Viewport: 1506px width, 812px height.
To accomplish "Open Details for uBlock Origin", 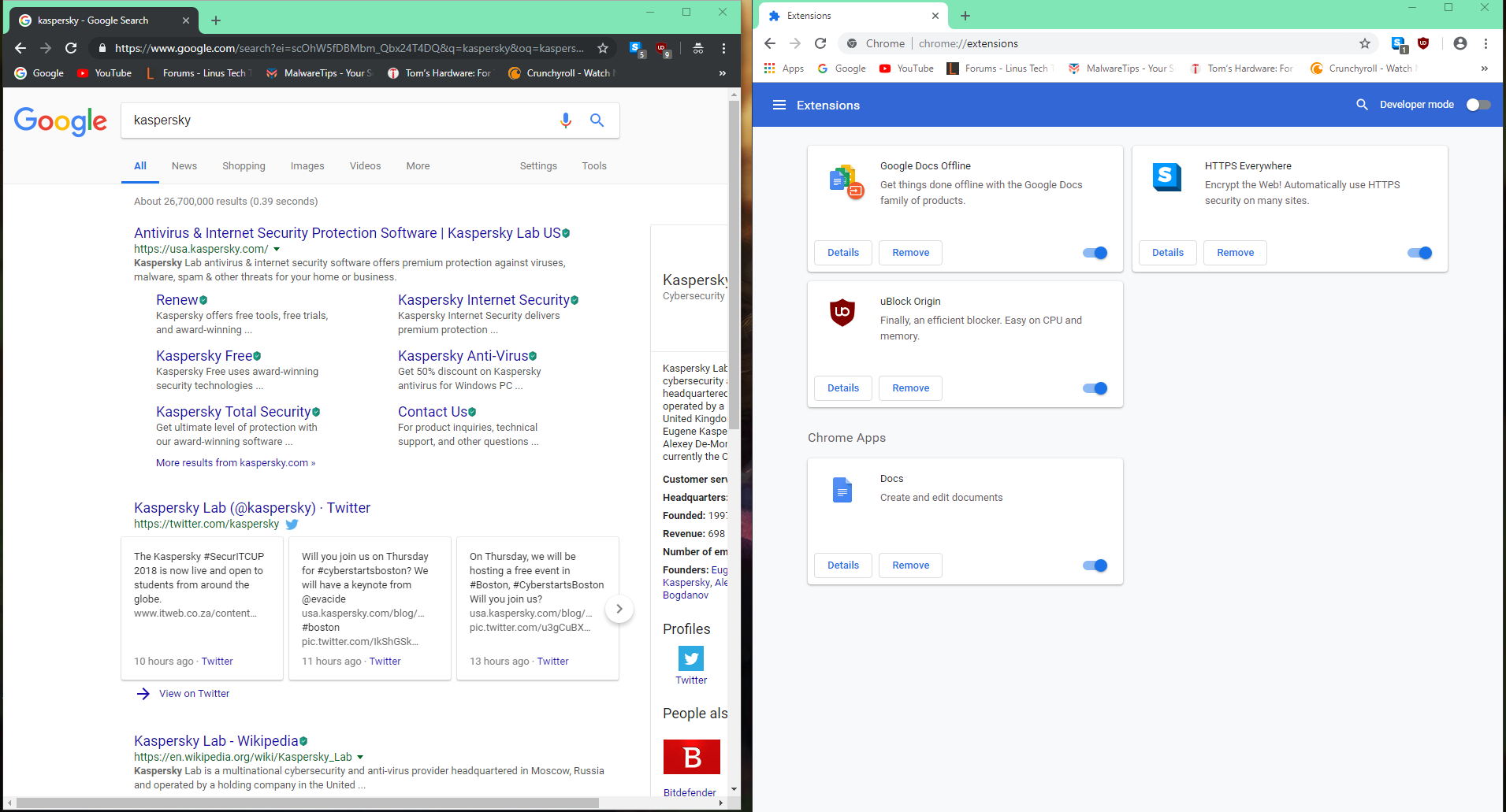I will [x=843, y=388].
